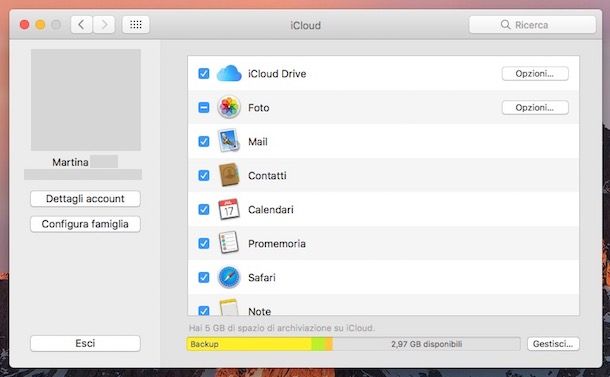Click the iCloud Drive cloud icon
The height and width of the screenshot is (377, 610).
(229, 74)
